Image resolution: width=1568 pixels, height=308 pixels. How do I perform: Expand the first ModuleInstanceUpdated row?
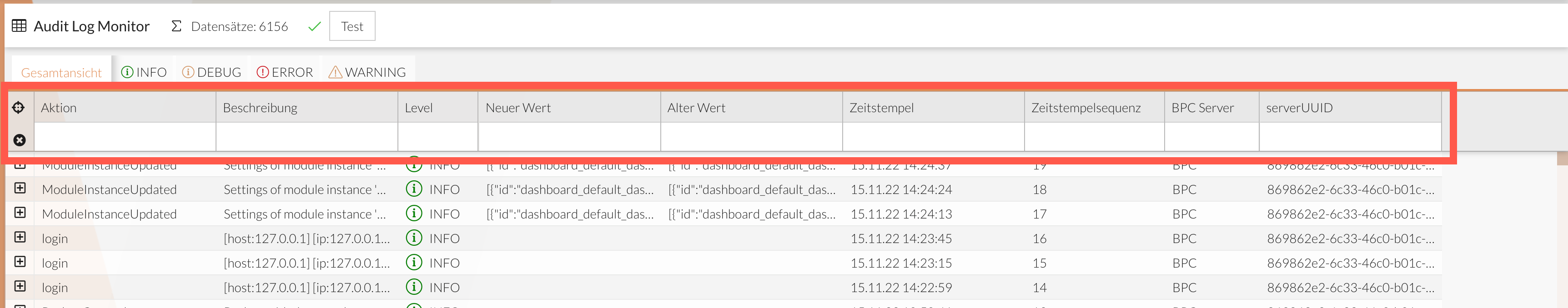click(20, 164)
